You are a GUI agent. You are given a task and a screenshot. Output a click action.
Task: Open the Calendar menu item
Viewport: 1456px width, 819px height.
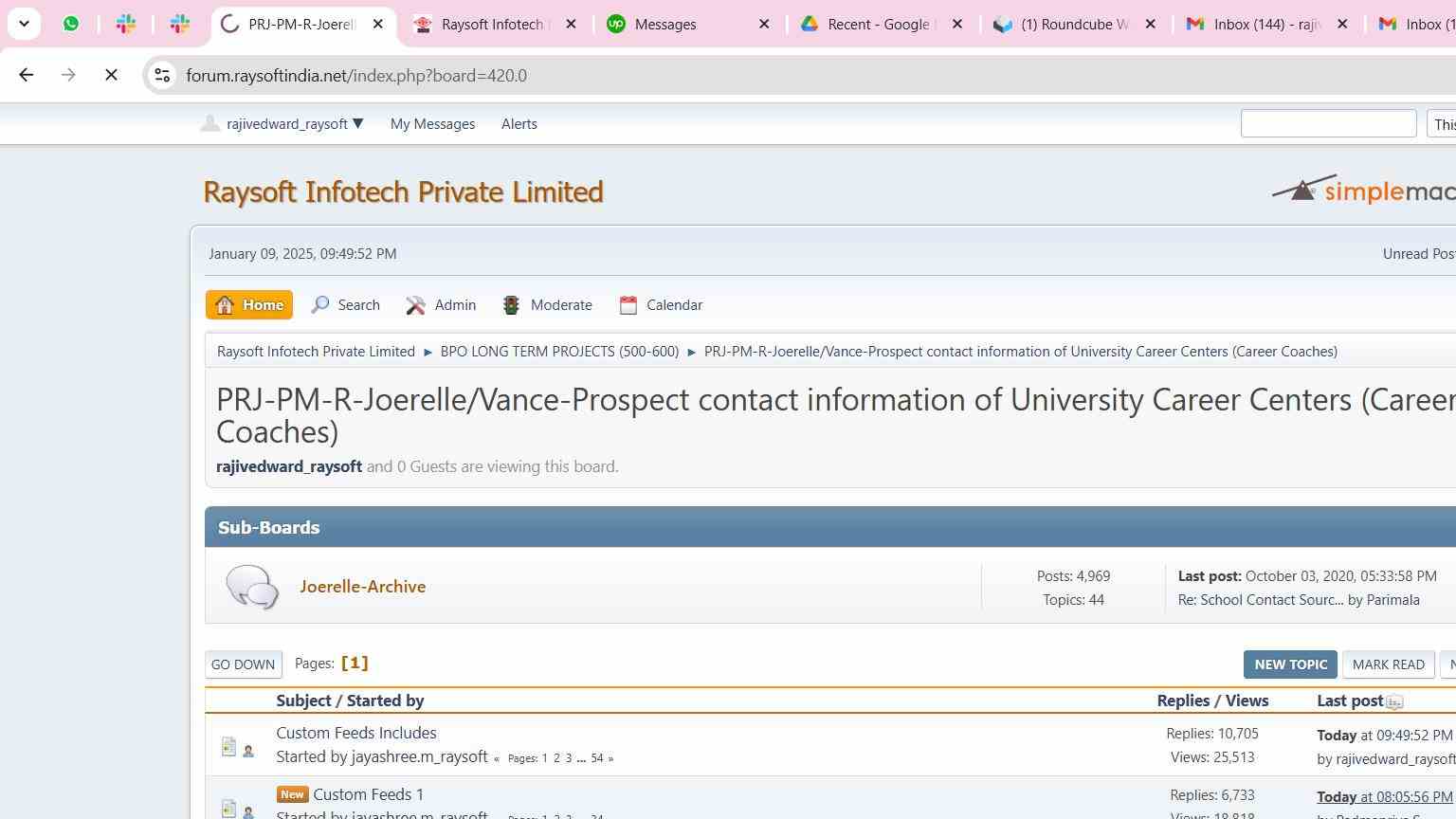661,305
